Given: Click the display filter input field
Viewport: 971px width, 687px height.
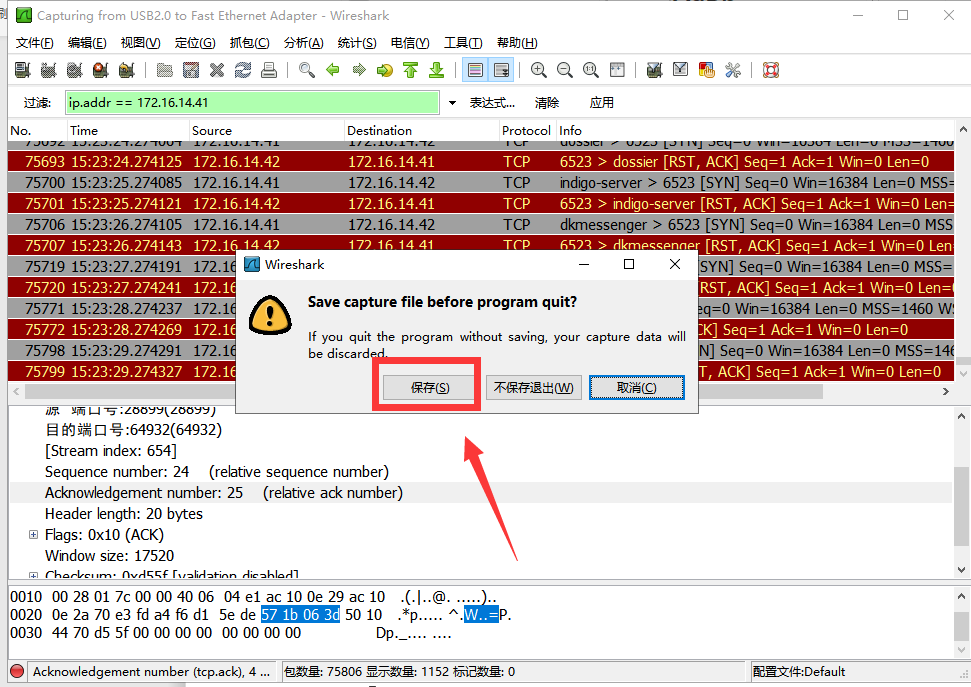Looking at the screenshot, I should (253, 103).
